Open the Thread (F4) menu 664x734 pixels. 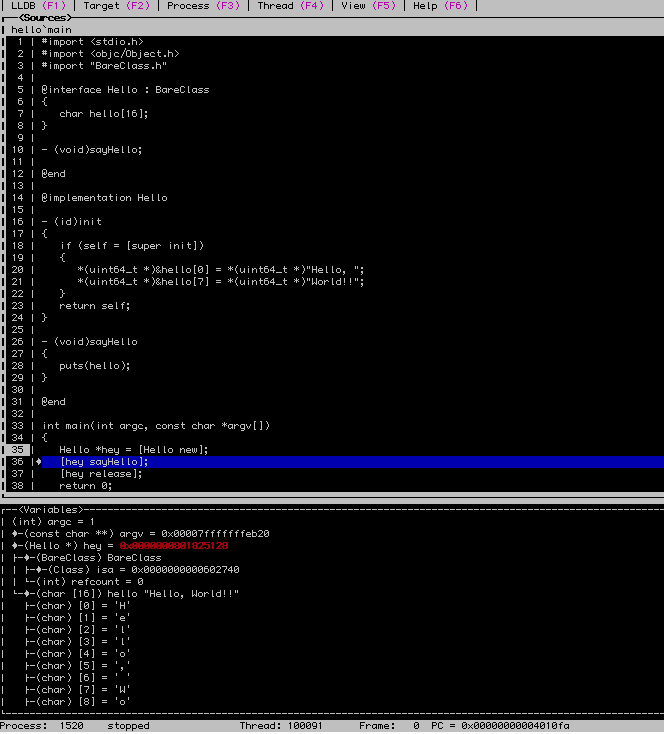(x=289, y=6)
